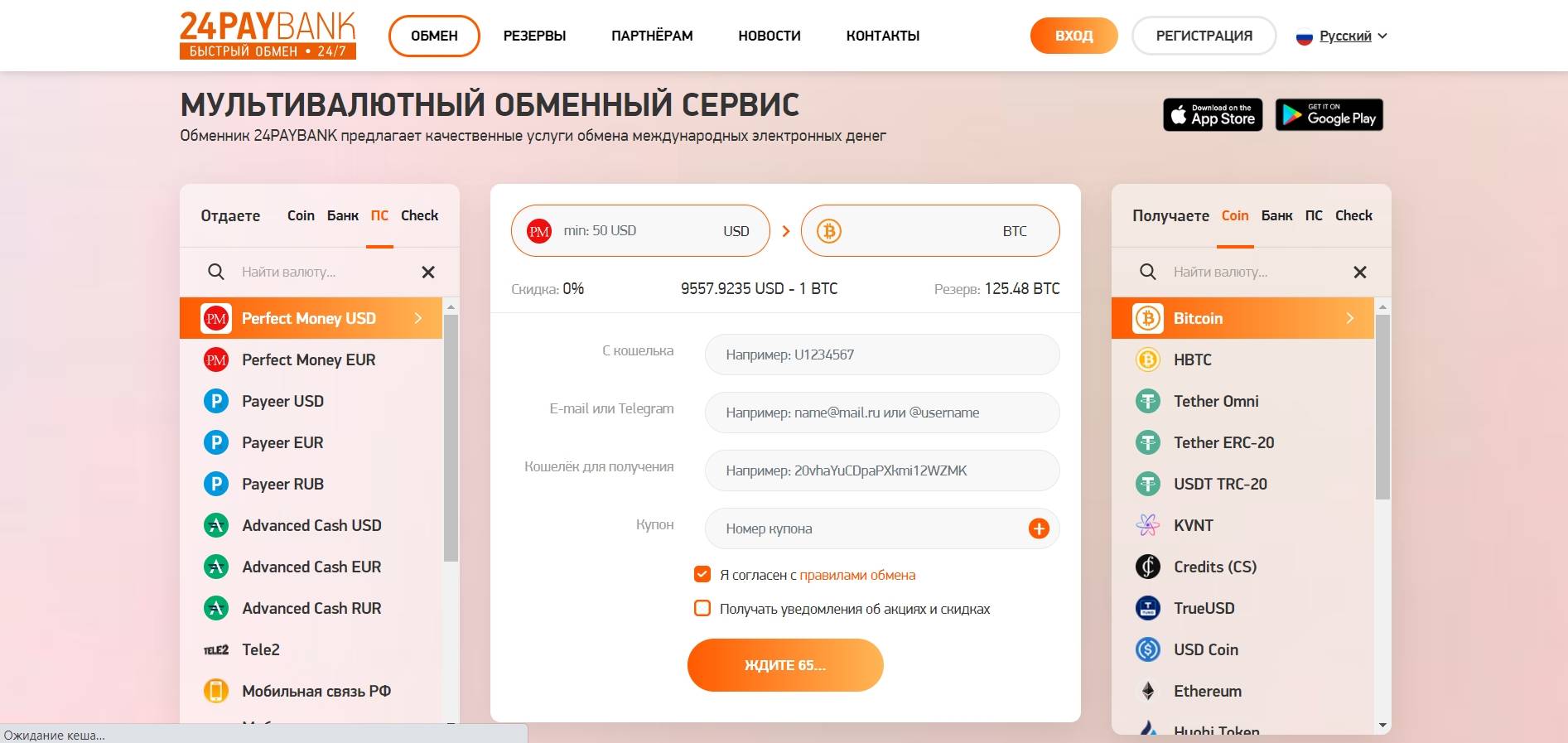This screenshot has width=1568, height=743.
Task: Click the Perfect Money USD icon in the list
Action: [216, 318]
